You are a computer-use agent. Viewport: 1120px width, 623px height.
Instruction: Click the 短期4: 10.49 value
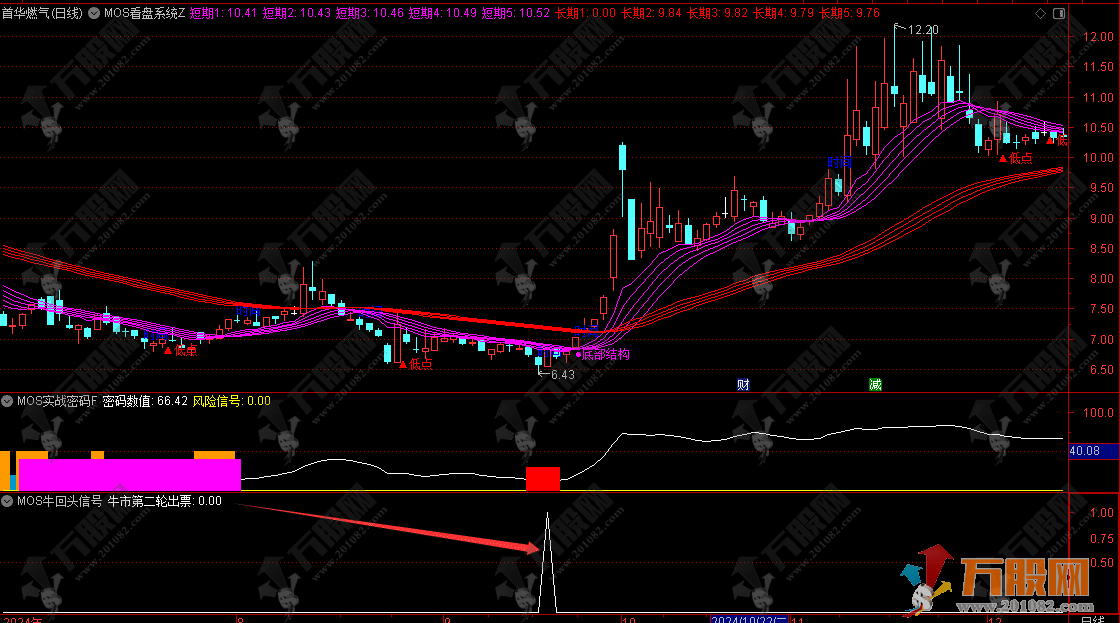442,13
